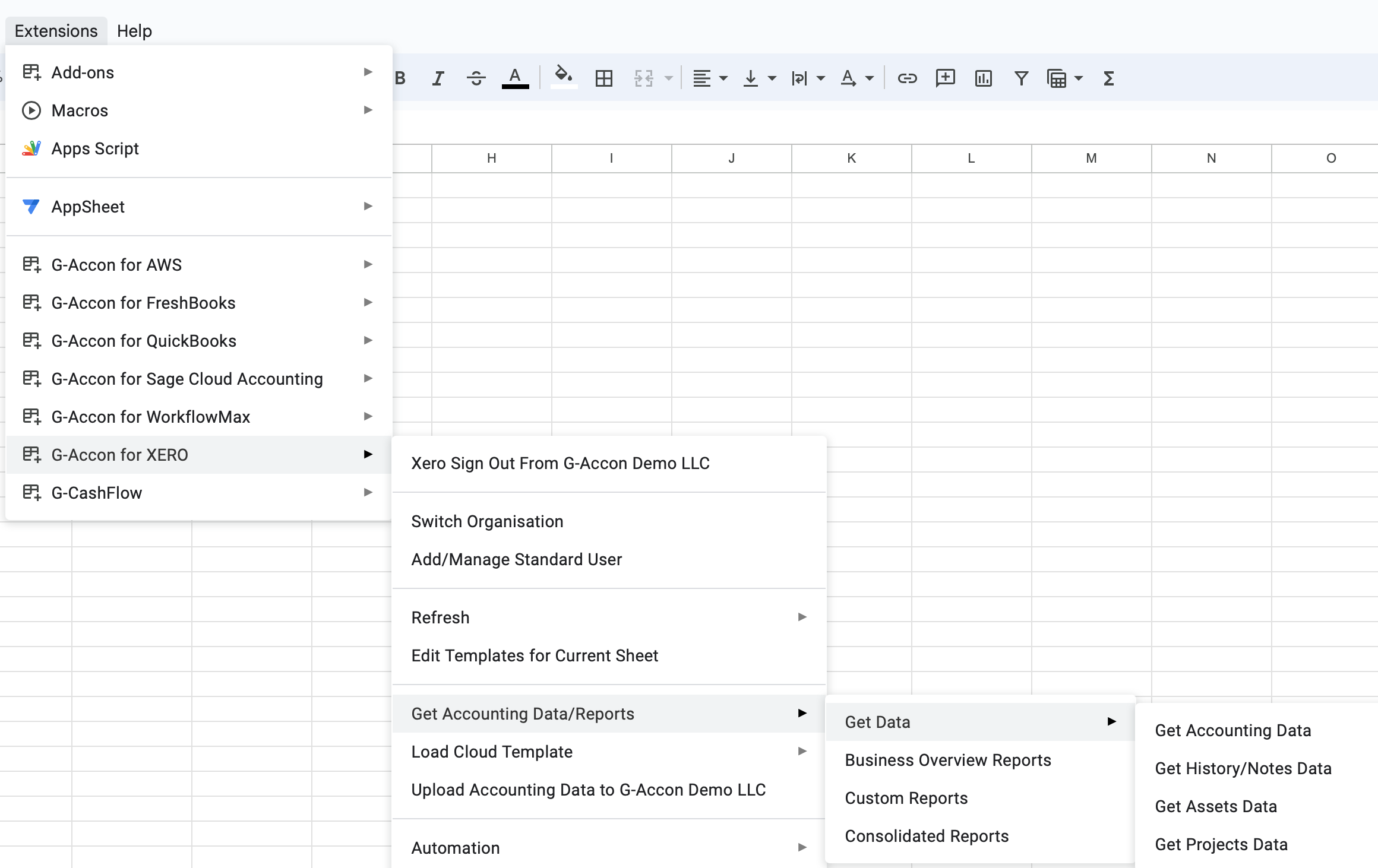Open merge cells dropdown arrow
The height and width of the screenshot is (868, 1378).
coord(669,78)
